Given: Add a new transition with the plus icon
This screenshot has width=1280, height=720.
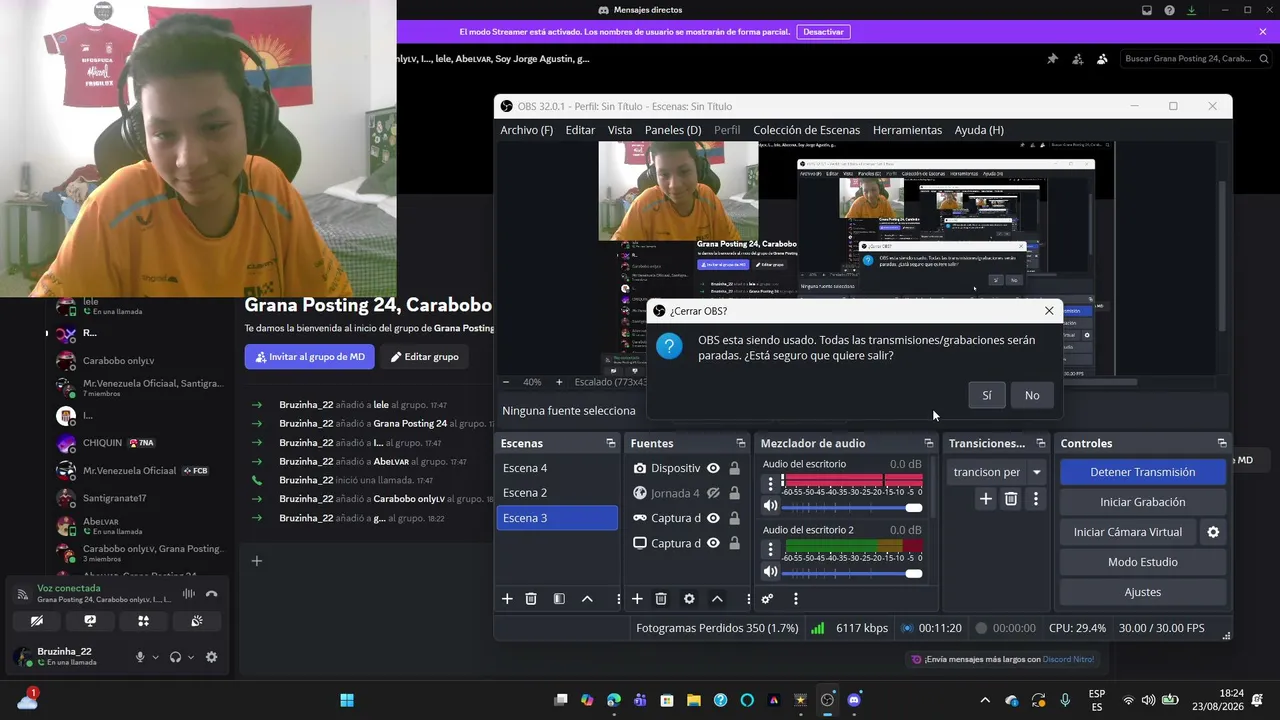Looking at the screenshot, I should coord(985,498).
